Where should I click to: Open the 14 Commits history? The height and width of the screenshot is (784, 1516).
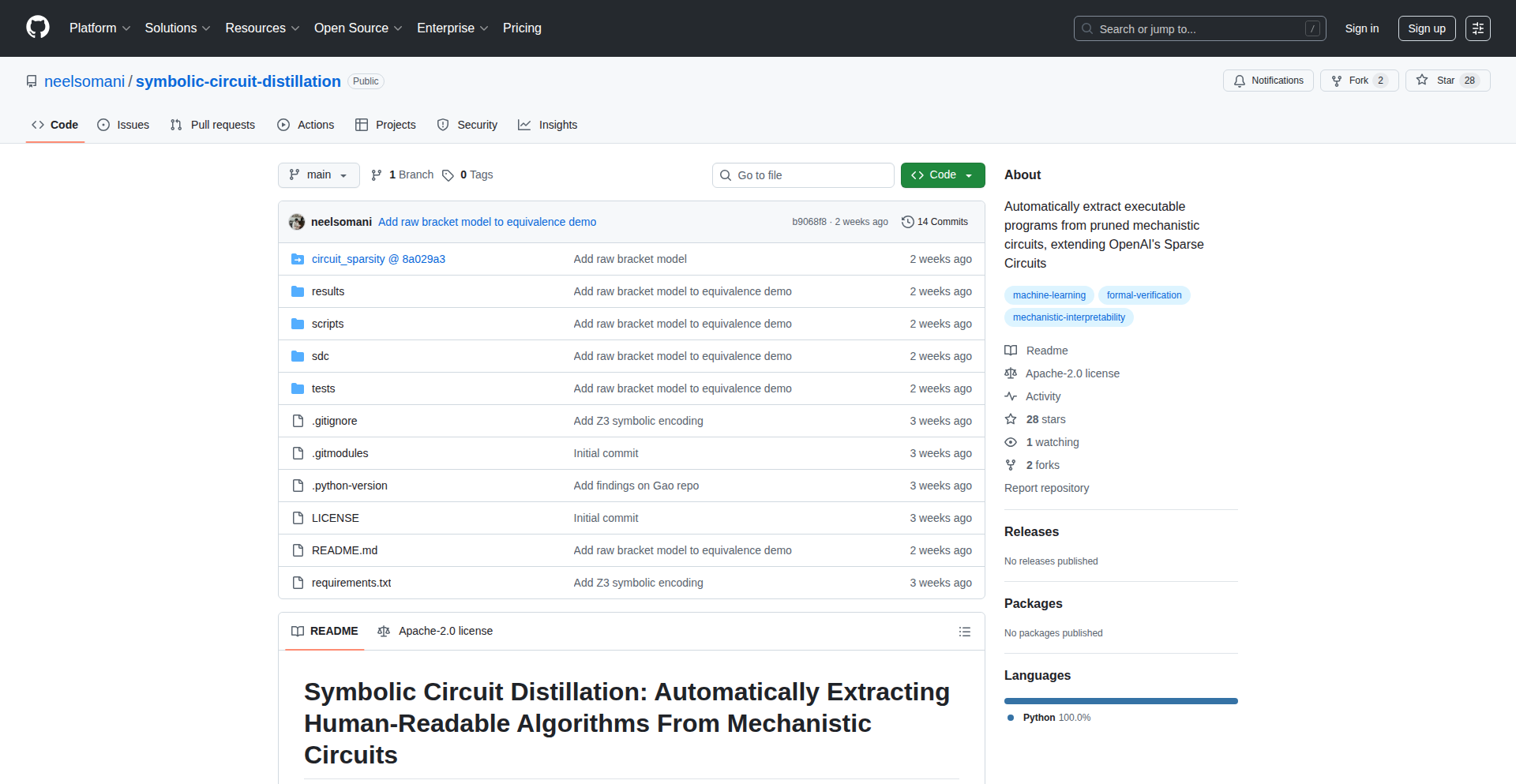pos(935,222)
